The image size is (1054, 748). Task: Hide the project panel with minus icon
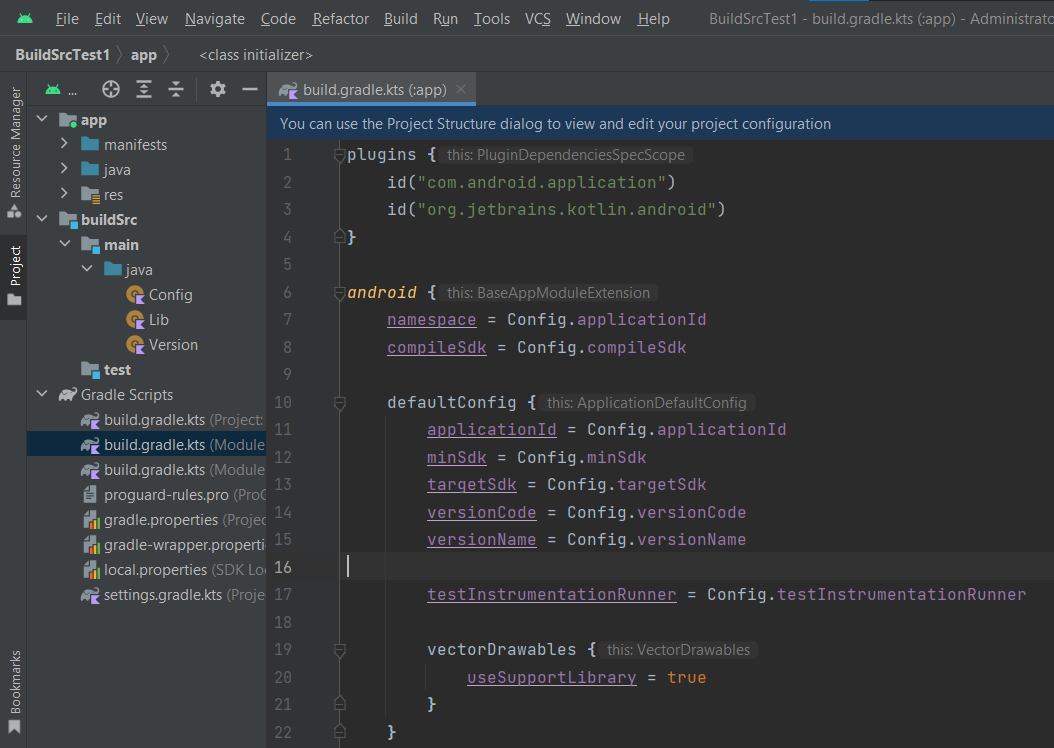coord(249,89)
